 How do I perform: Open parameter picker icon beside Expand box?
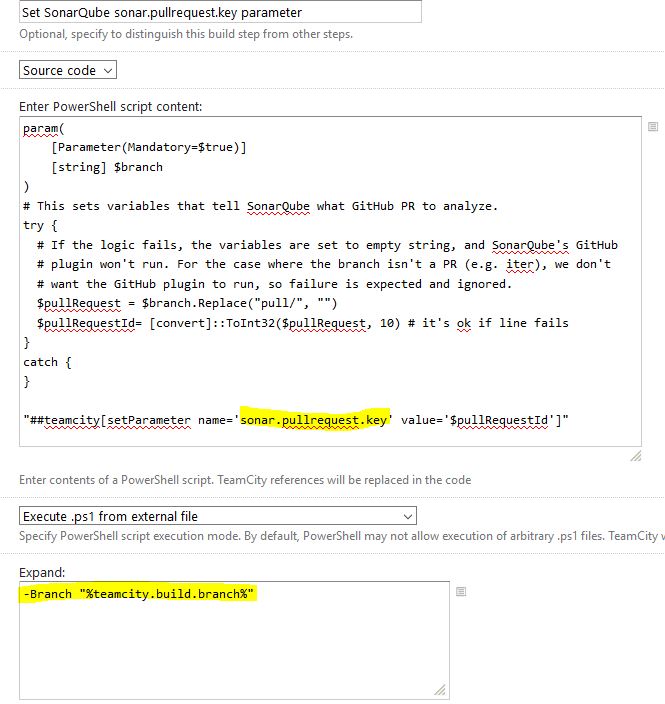pyautogui.click(x=461, y=592)
